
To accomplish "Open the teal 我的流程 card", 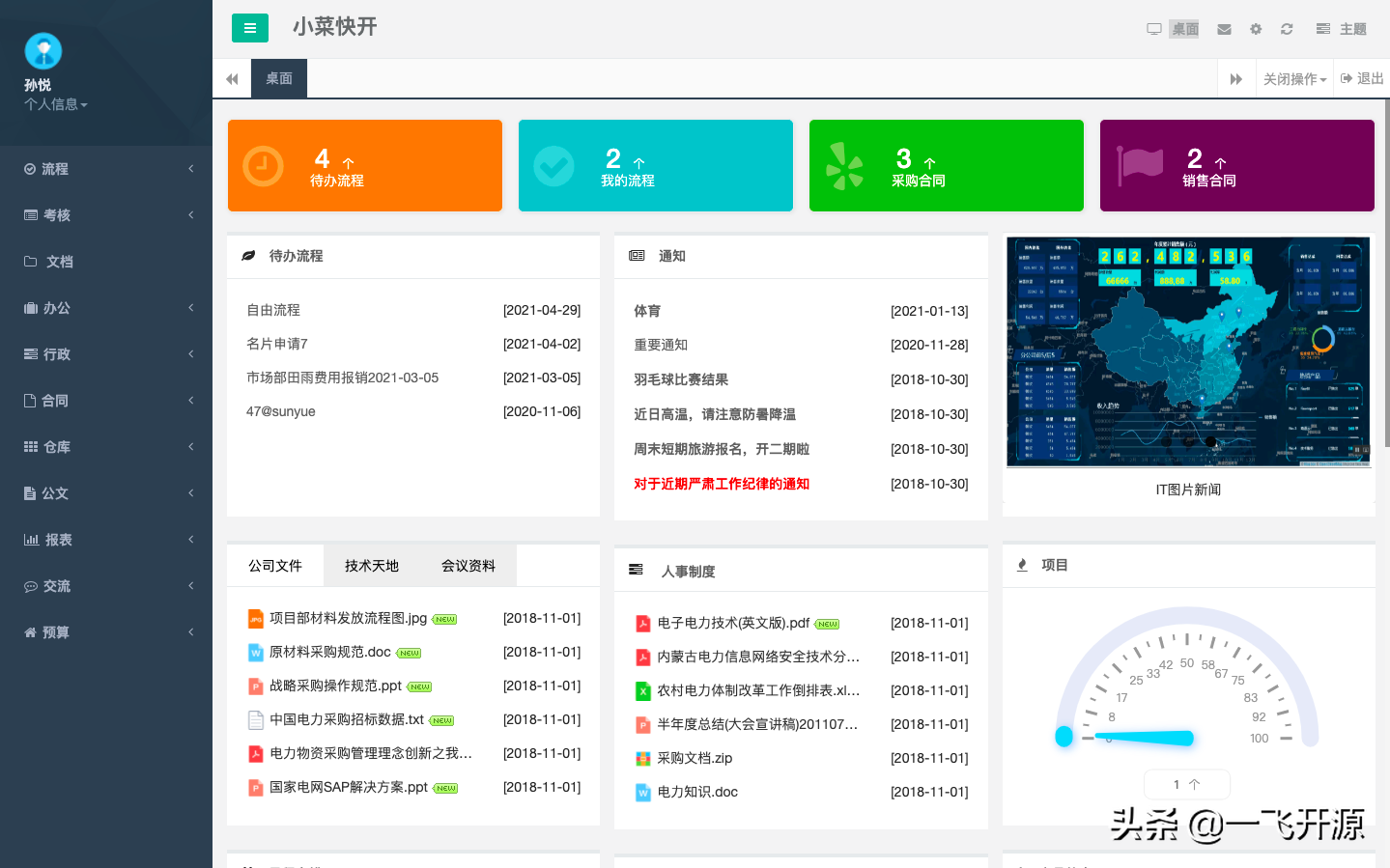I will point(656,165).
